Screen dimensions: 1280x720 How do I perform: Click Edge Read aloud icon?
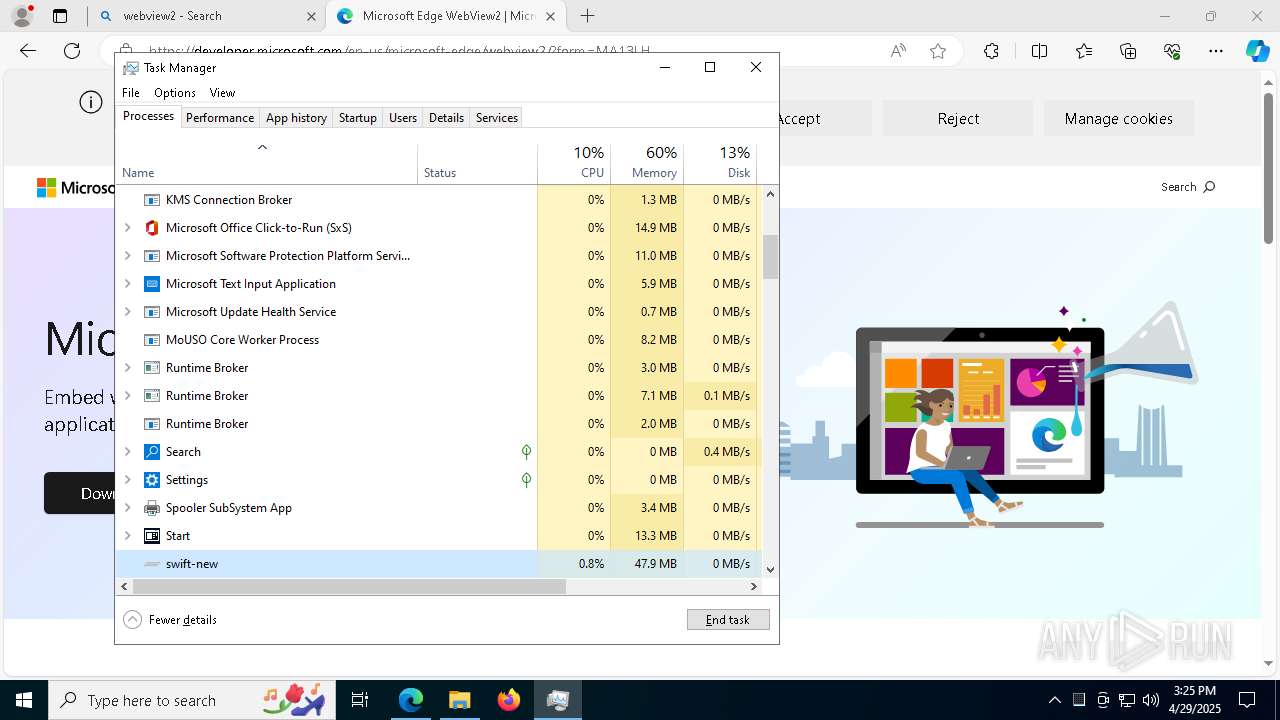898,51
